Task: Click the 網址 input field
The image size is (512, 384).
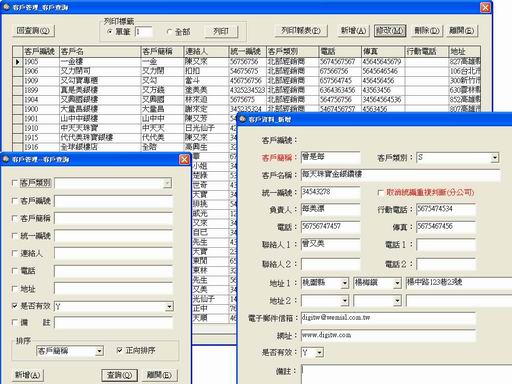Action: 388,336
